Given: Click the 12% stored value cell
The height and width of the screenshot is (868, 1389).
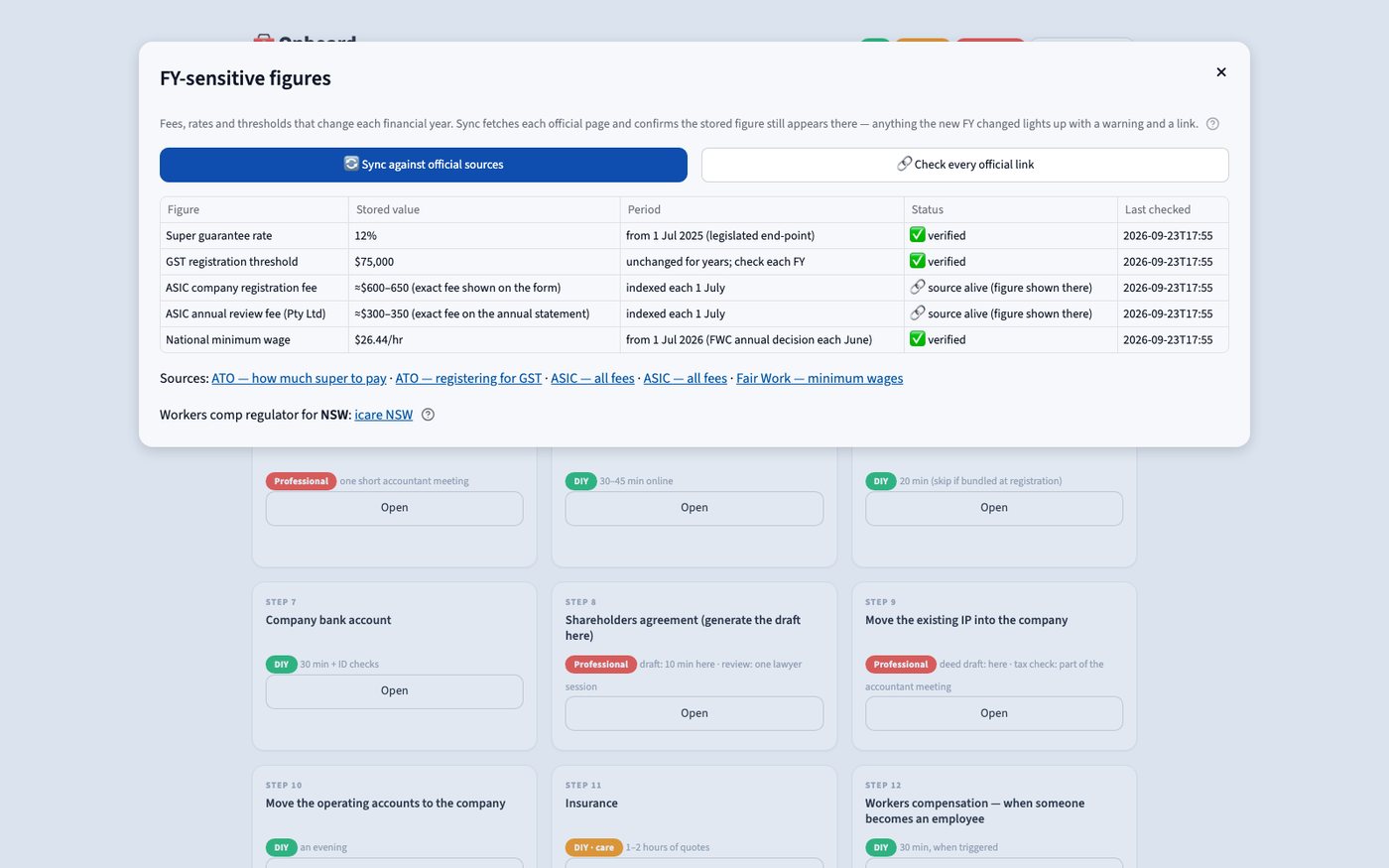Looking at the screenshot, I should coord(484,235).
